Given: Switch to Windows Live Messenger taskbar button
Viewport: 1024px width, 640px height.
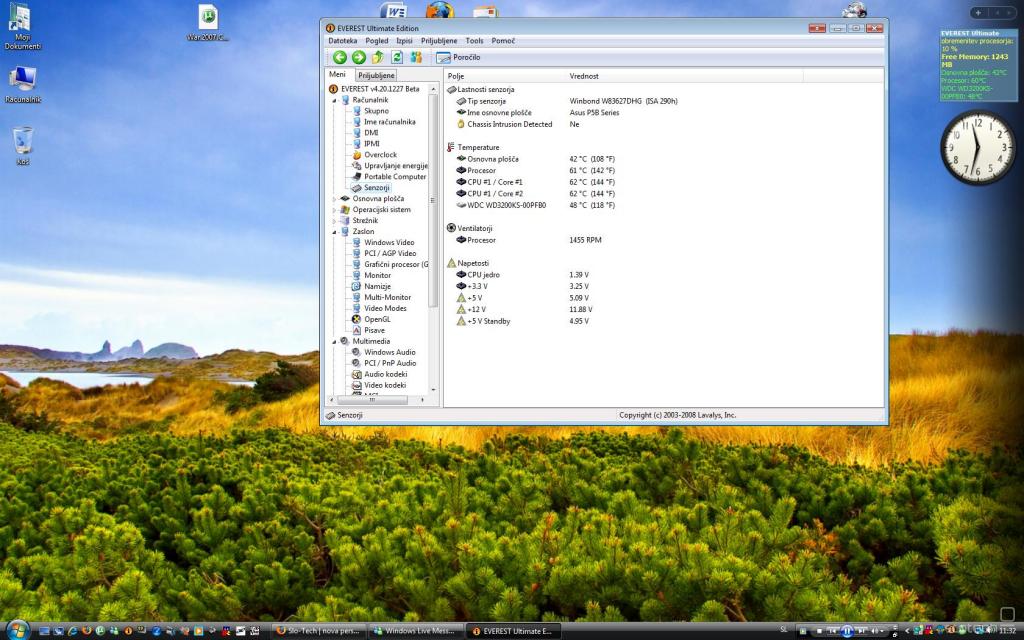Looking at the screenshot, I should 416,631.
